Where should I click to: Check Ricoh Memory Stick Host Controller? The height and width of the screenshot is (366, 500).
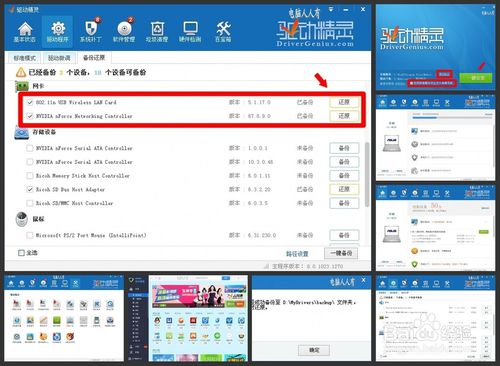click(x=30, y=176)
